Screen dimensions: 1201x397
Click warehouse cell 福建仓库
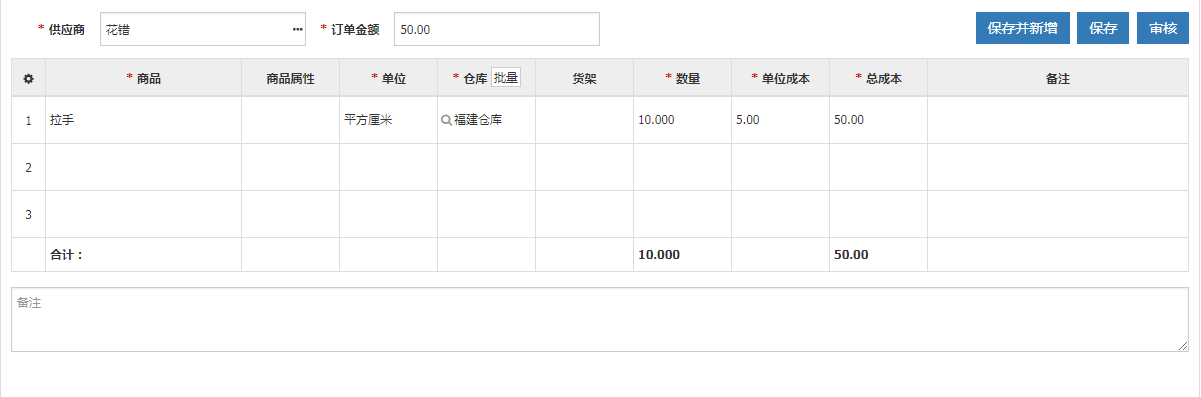click(x=487, y=120)
